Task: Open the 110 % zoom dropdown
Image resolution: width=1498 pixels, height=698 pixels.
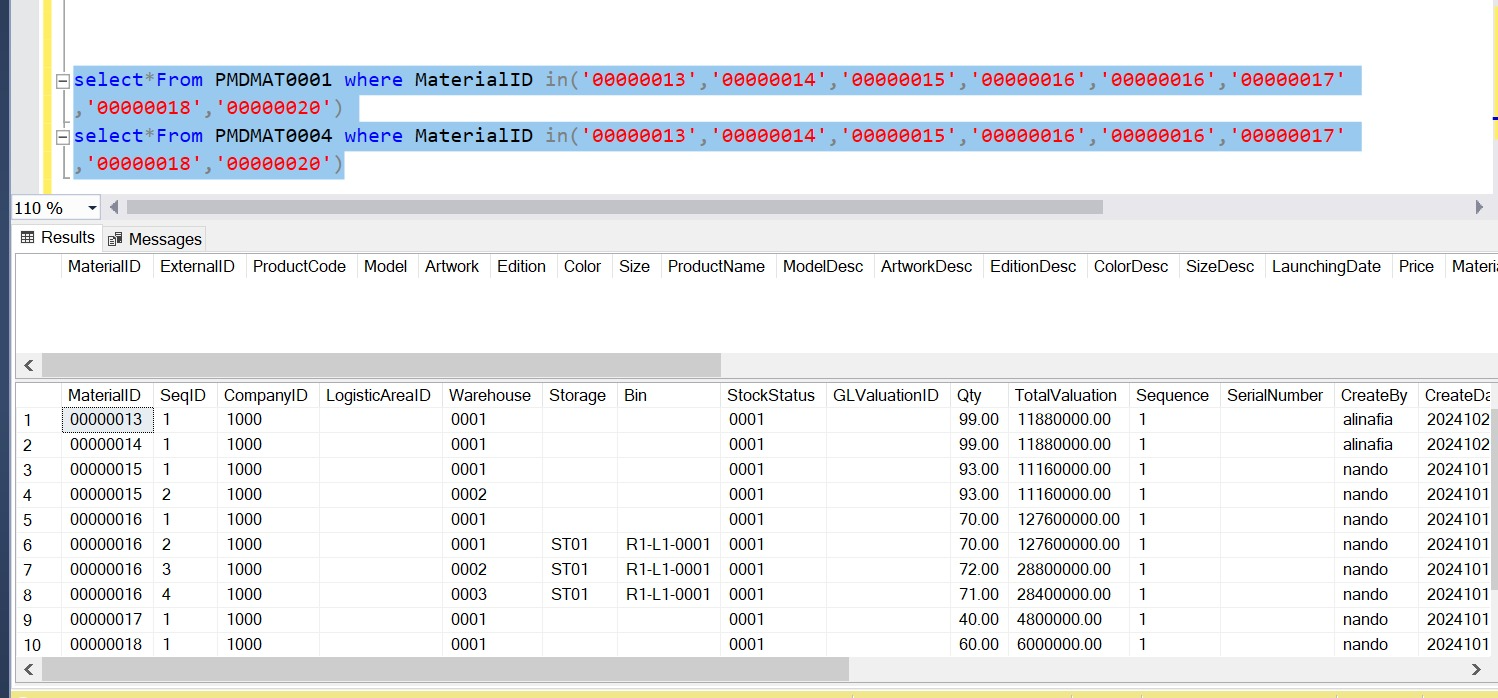Action: coord(92,208)
